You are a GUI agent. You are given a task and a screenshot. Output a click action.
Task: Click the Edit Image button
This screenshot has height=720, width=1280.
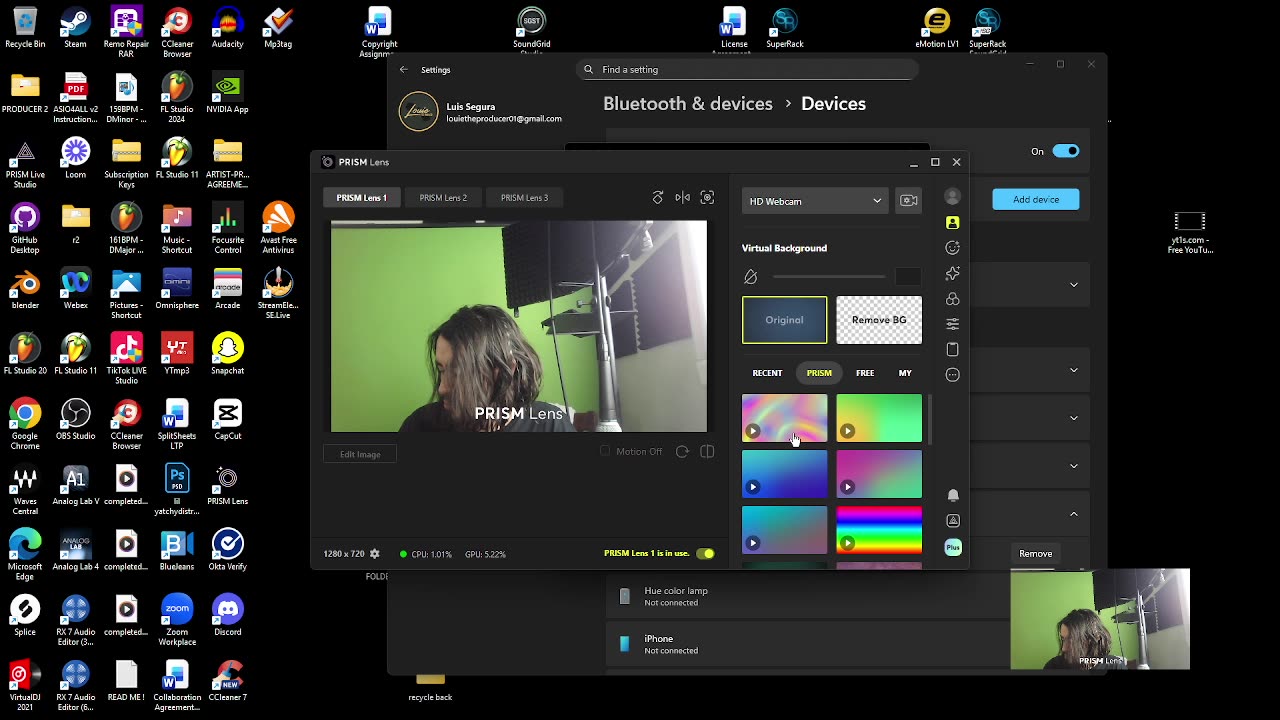360,454
